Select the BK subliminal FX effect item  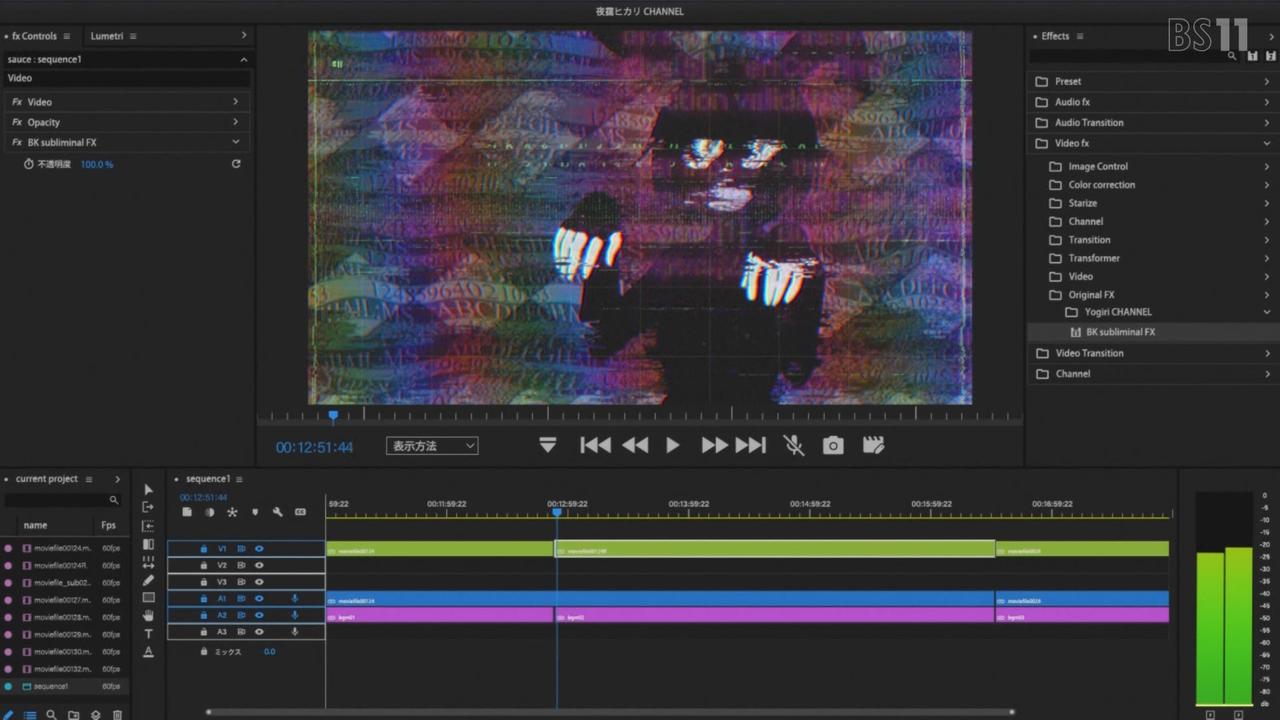(1120, 332)
